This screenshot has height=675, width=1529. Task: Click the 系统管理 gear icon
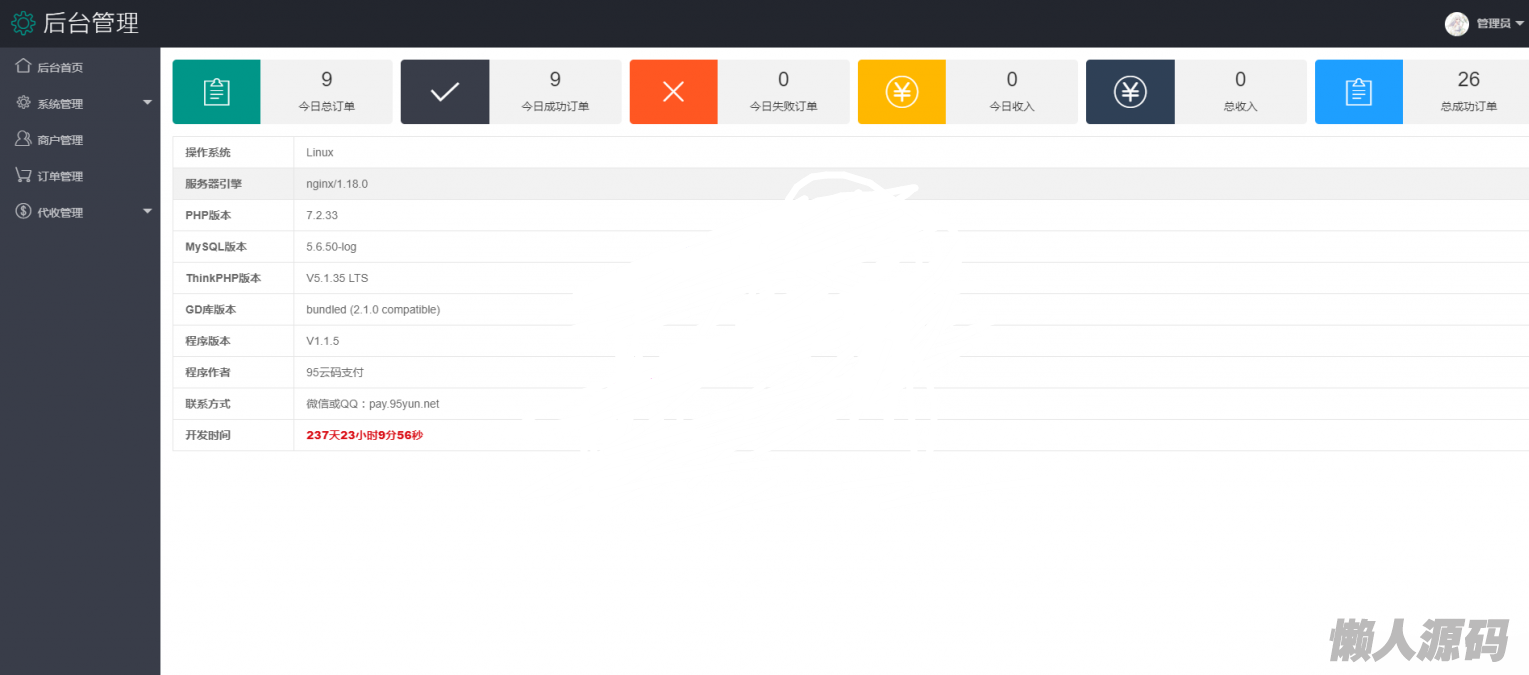pyautogui.click(x=23, y=102)
